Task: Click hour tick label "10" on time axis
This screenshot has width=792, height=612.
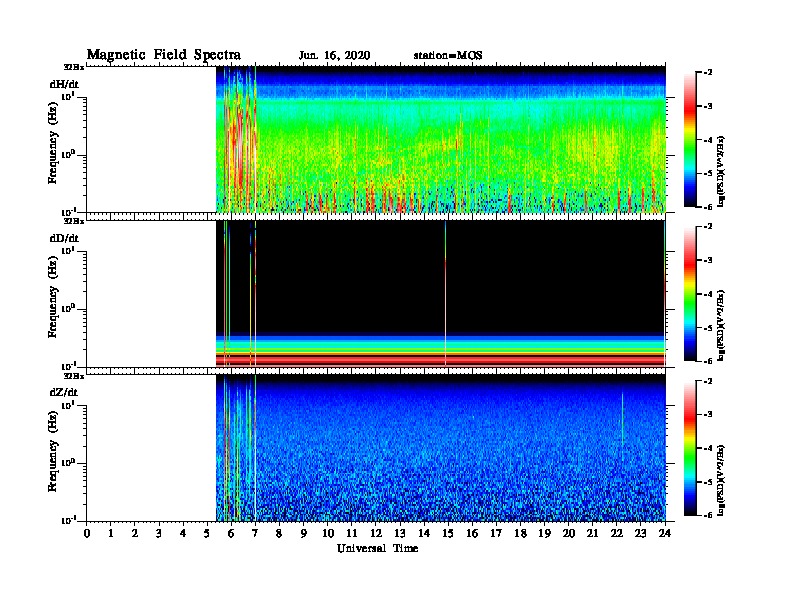Action: [x=328, y=533]
